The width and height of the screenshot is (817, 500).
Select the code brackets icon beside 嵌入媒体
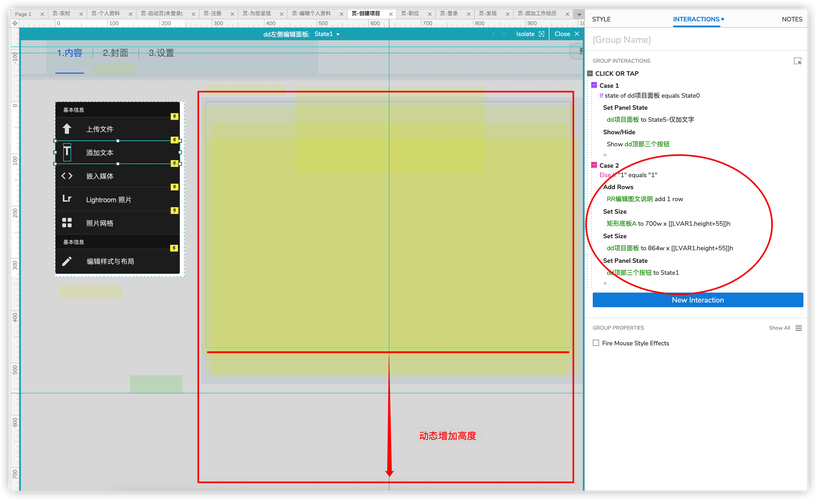[67, 176]
